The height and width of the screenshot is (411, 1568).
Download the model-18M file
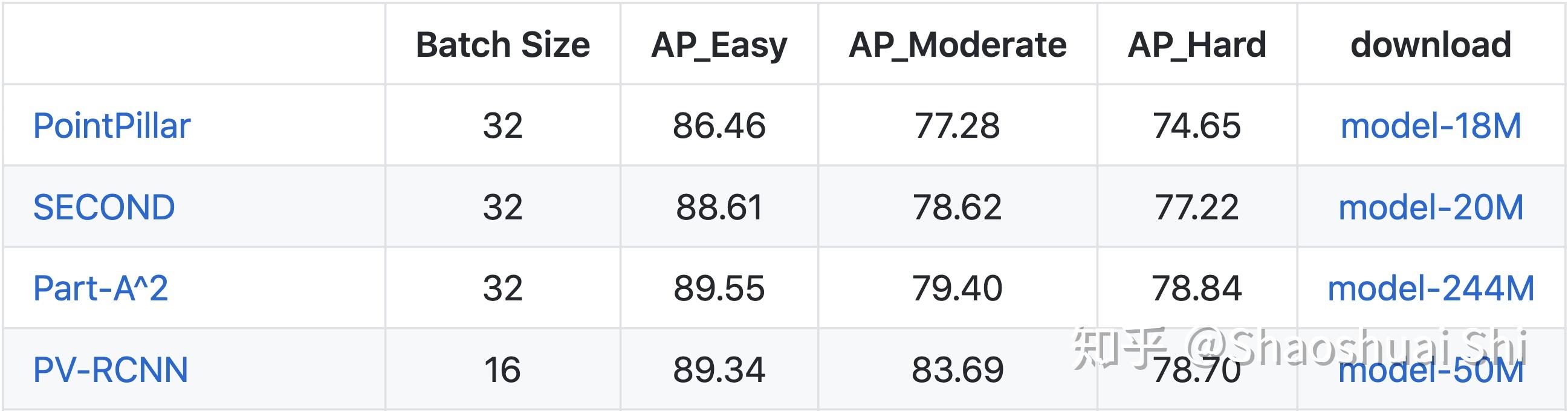(x=1430, y=126)
